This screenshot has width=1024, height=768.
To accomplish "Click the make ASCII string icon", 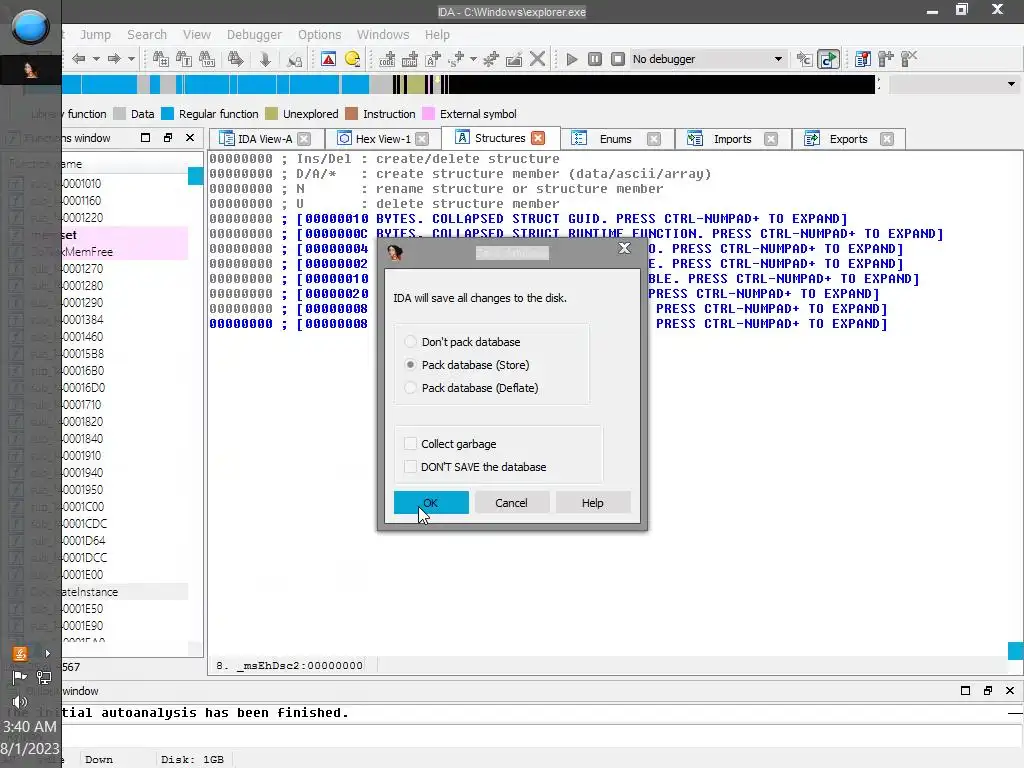I will pyautogui.click(x=433, y=59).
